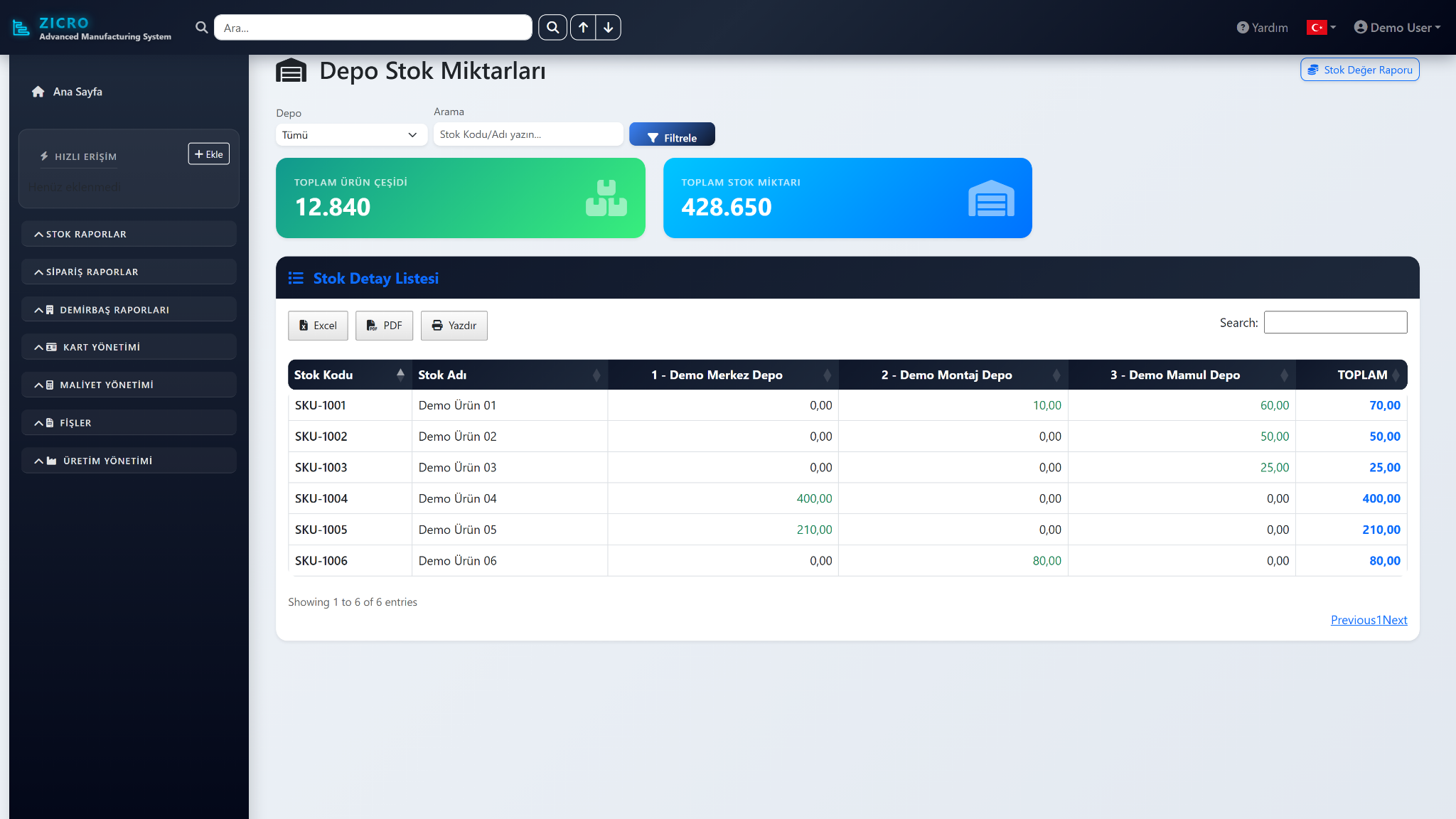Sort by 3 - Demo Mamul Depo column
This screenshot has height=819, width=1456.
(1182, 375)
